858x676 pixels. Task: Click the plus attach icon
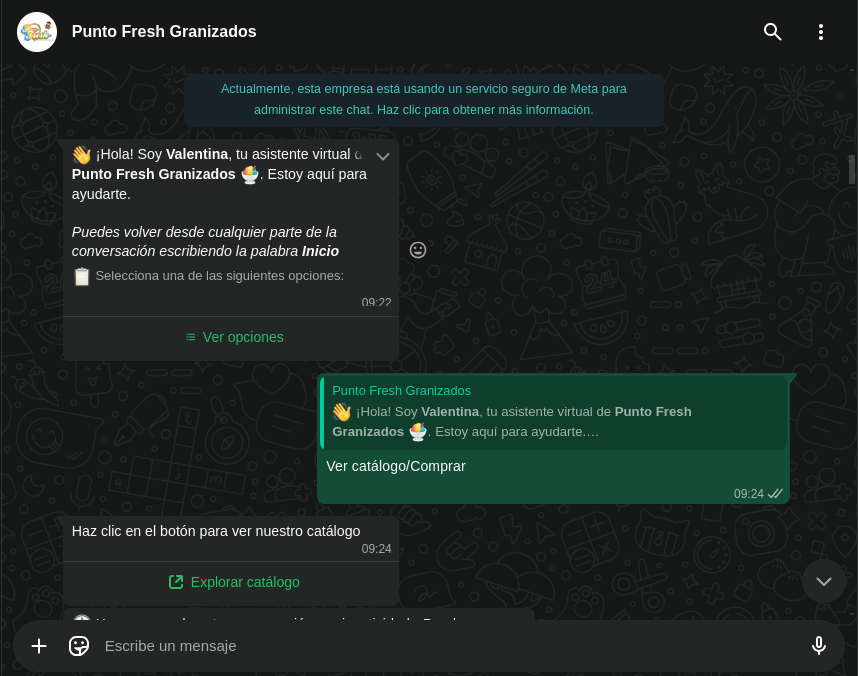click(39, 646)
